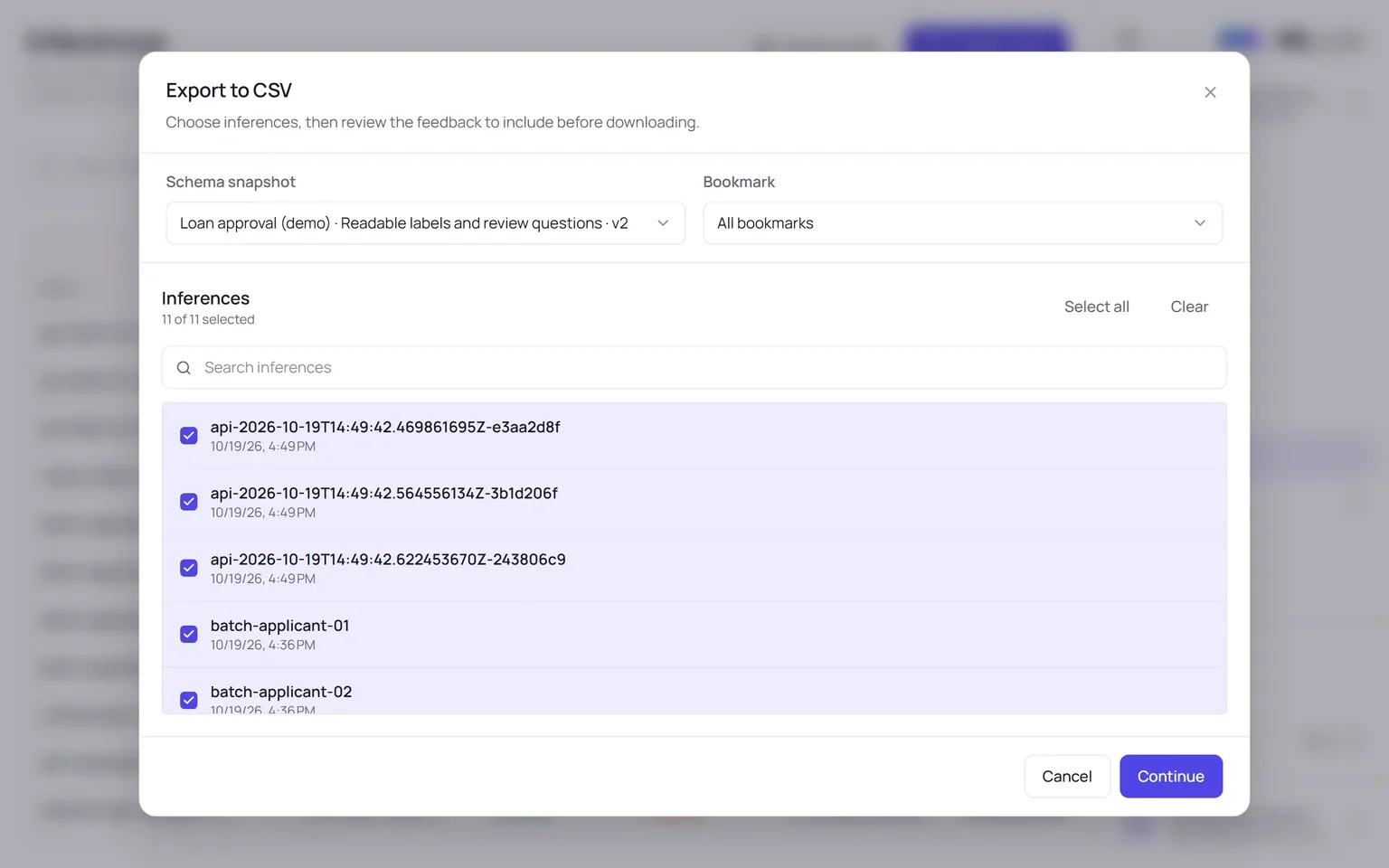Select the api-…469861695Z-e3aa2d8f inference name
Screen dimensions: 1389x868
point(385,427)
